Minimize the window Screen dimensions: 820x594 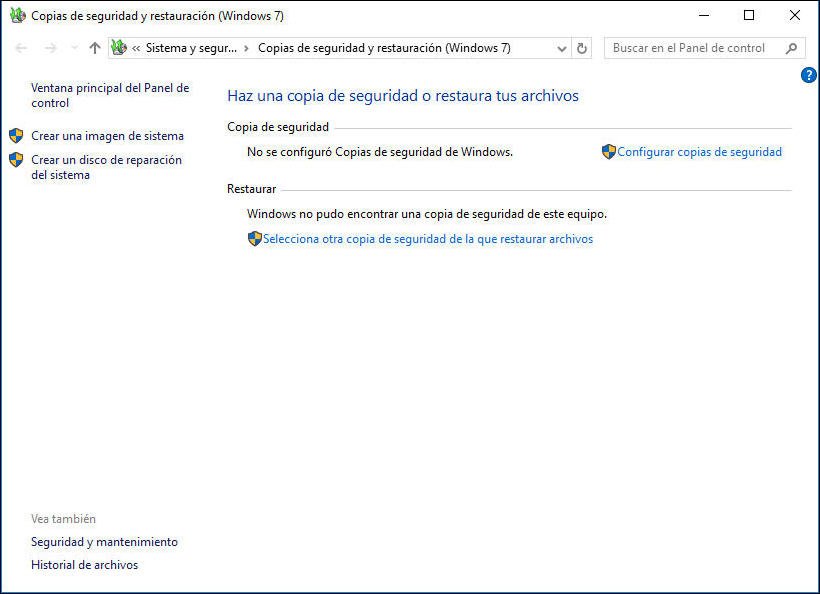[x=704, y=16]
